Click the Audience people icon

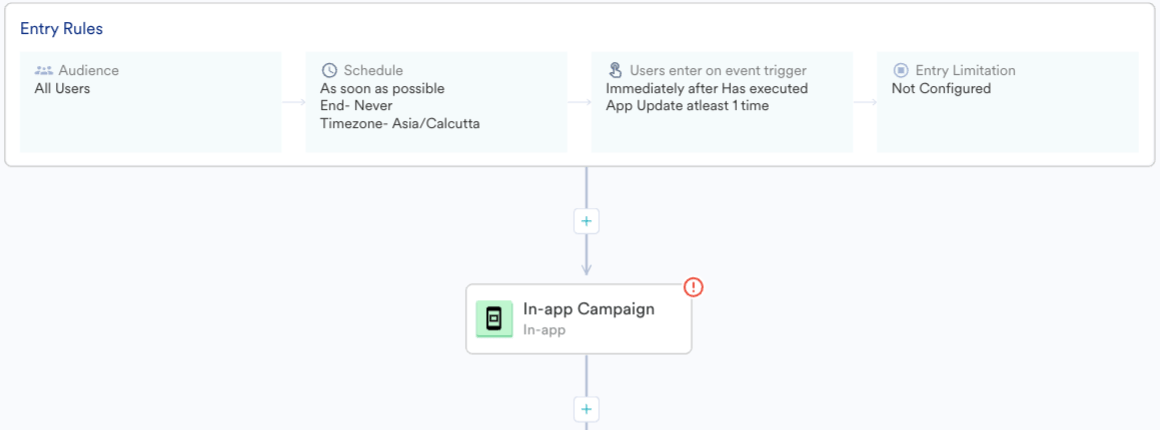44,71
